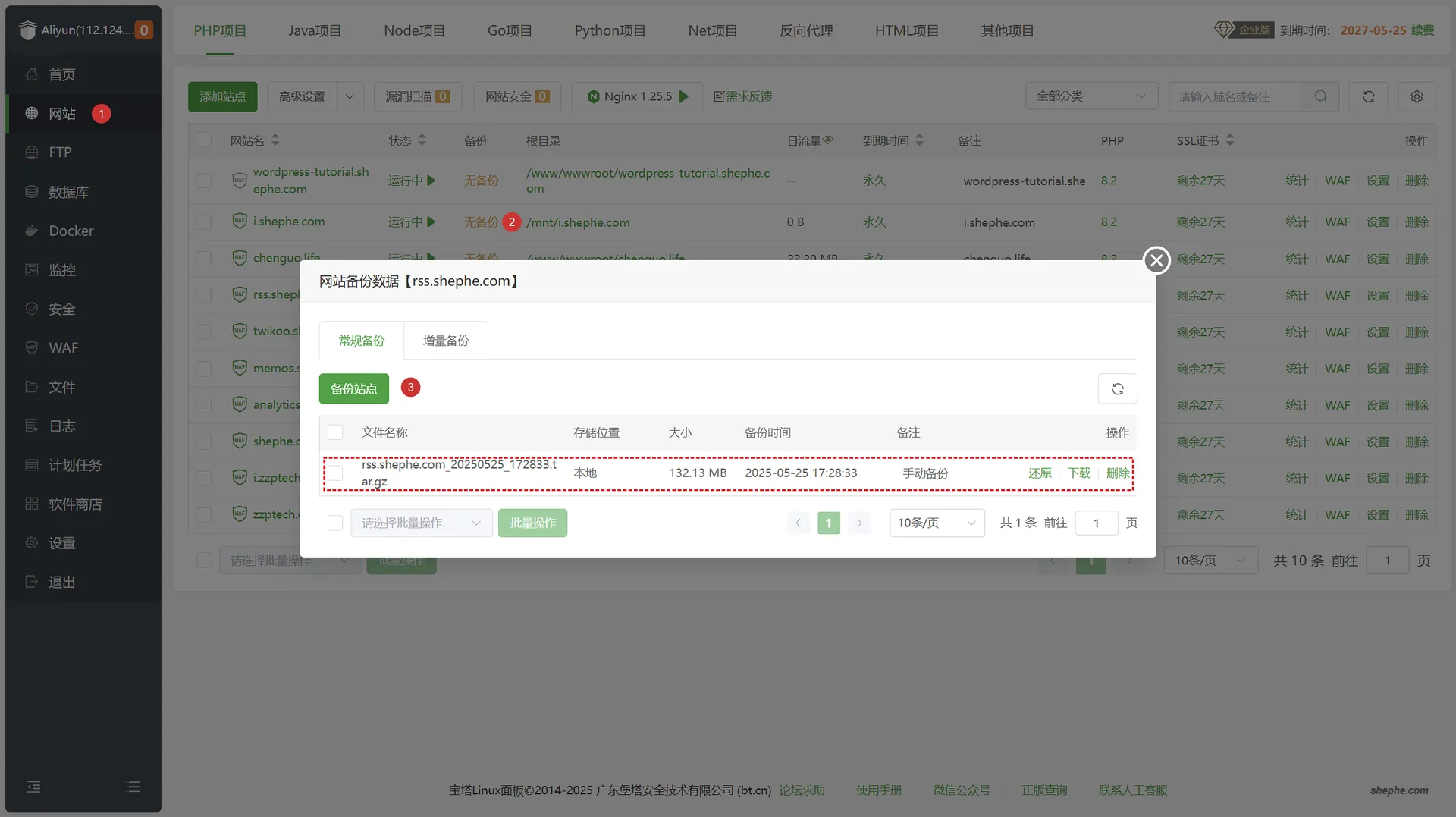Open the 数据库 database section
Viewport: 1456px width, 817px height.
click(68, 192)
